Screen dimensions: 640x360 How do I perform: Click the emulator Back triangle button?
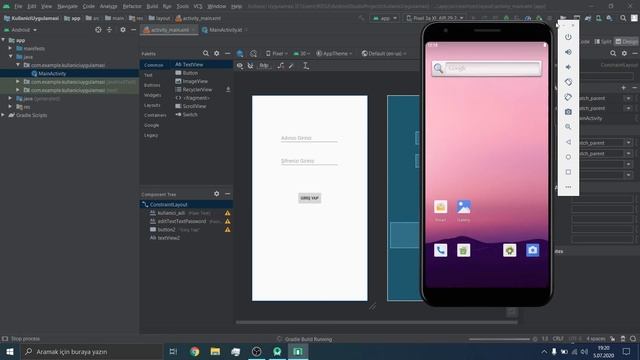(568, 142)
